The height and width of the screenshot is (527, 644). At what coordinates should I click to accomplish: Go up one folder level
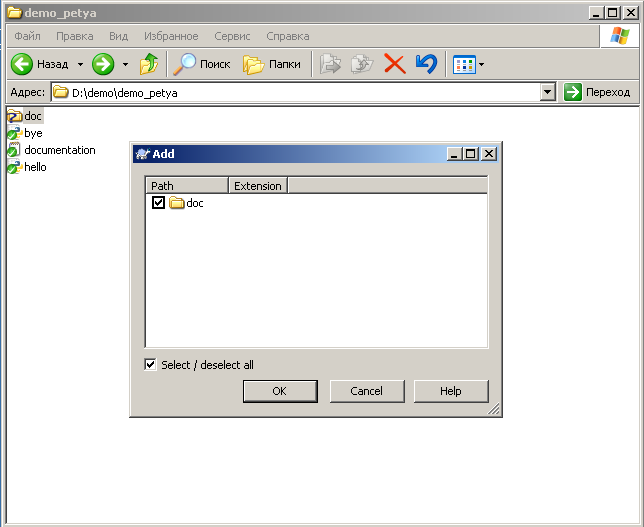pyautogui.click(x=149, y=64)
